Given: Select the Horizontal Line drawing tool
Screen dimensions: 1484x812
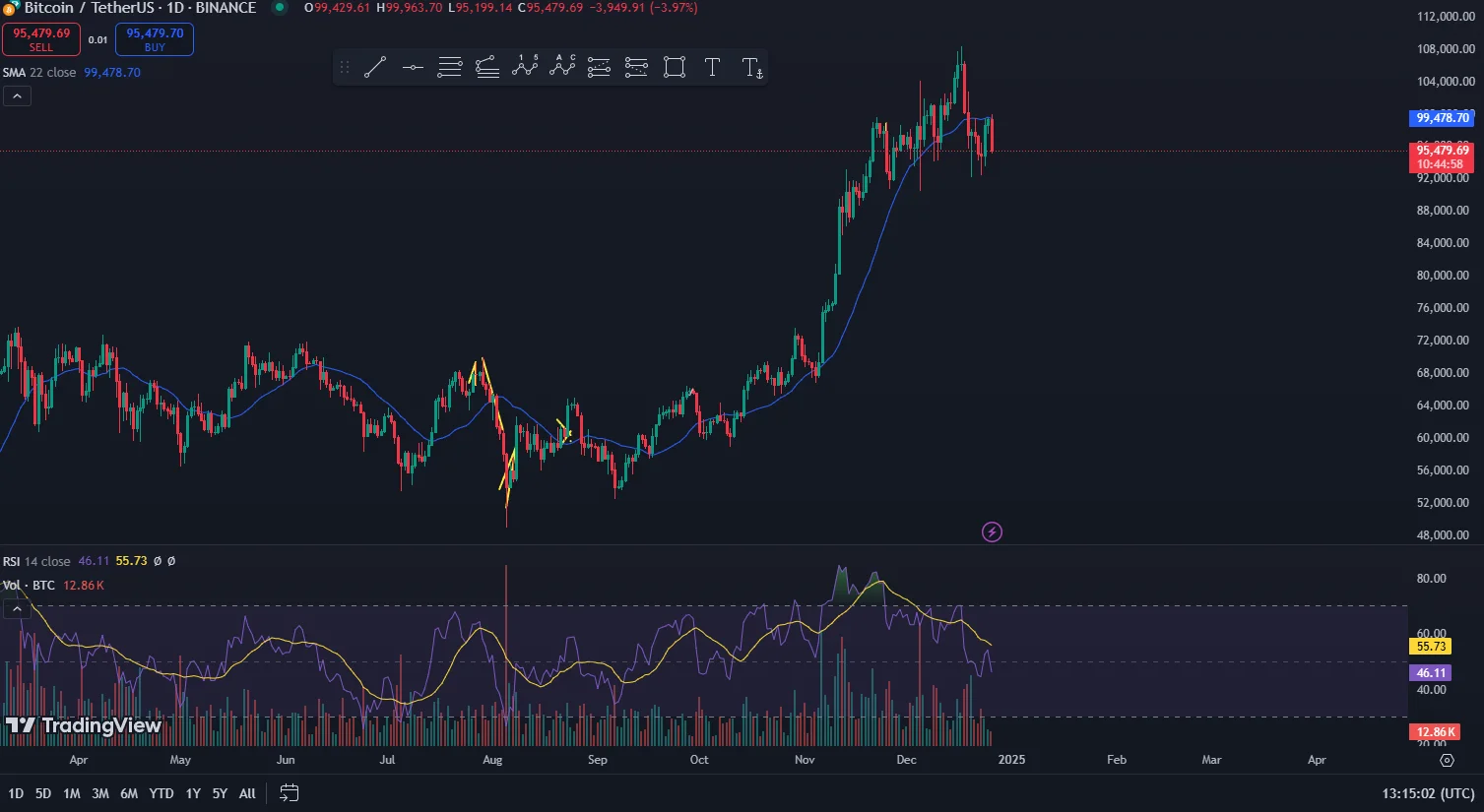Looking at the screenshot, I should (x=413, y=68).
